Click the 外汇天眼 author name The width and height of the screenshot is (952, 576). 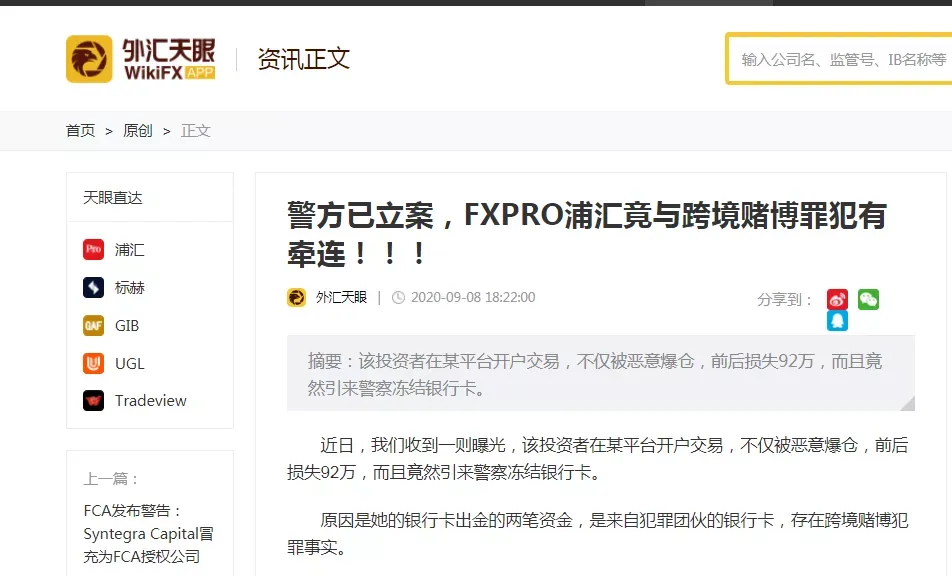341,297
